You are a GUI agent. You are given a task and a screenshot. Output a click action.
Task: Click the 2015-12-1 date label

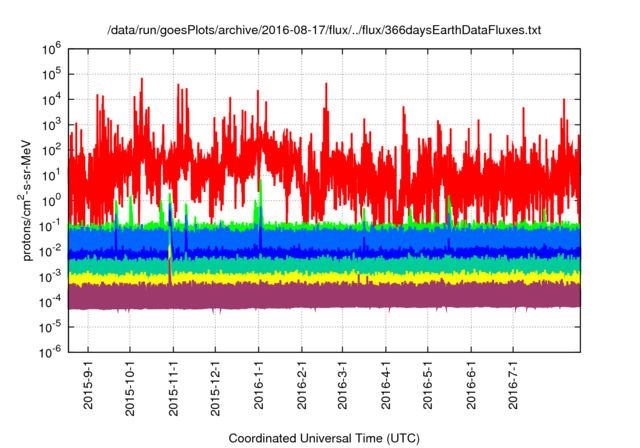[x=215, y=388]
